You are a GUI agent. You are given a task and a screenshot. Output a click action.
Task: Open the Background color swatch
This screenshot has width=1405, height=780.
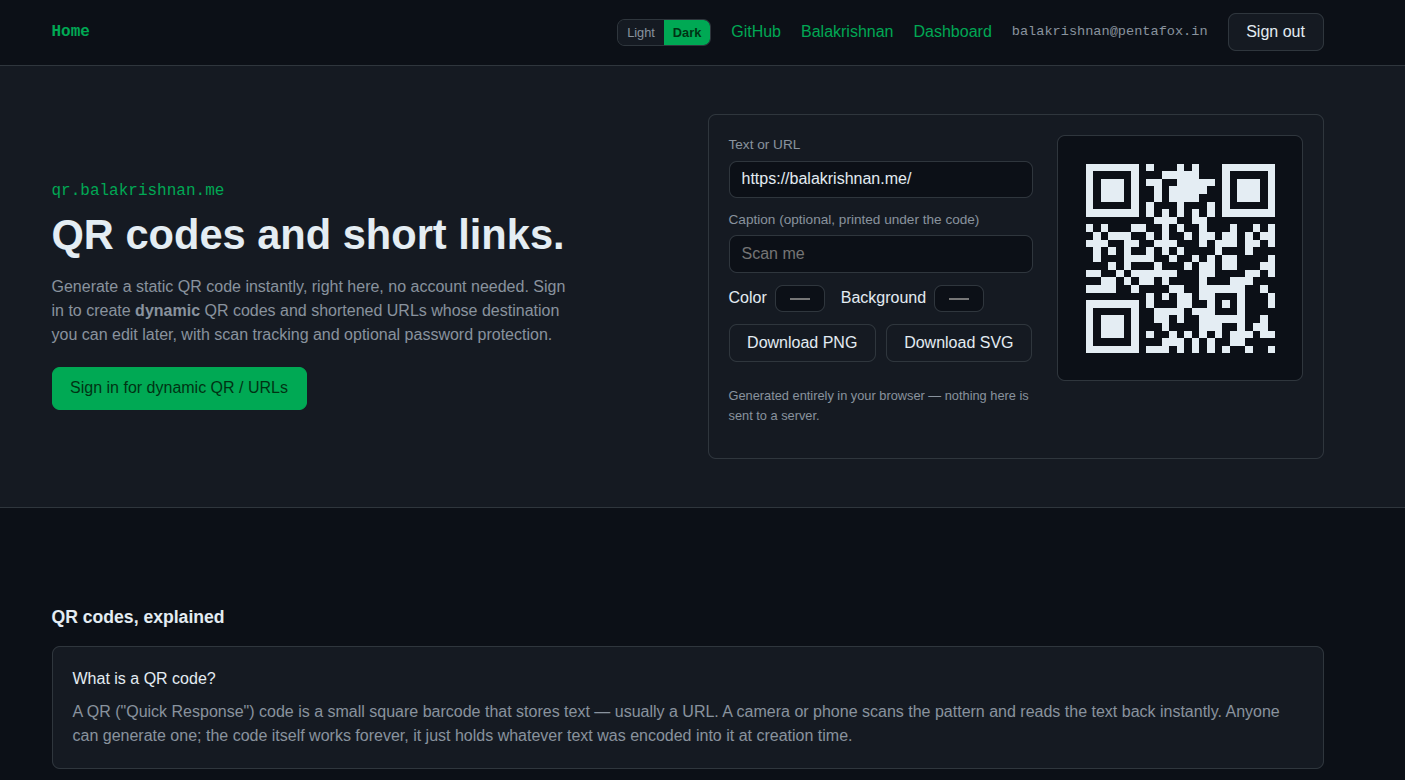tap(959, 298)
